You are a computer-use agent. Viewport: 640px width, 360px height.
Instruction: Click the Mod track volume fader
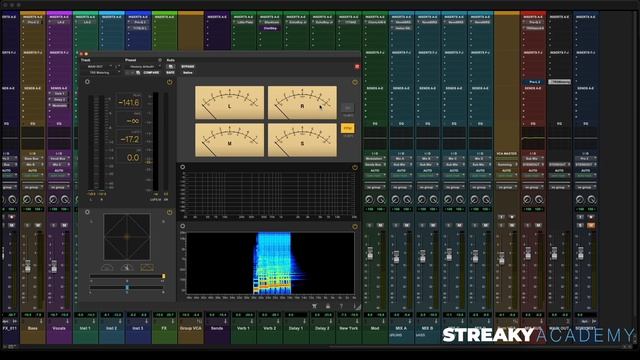click(x=370, y=253)
